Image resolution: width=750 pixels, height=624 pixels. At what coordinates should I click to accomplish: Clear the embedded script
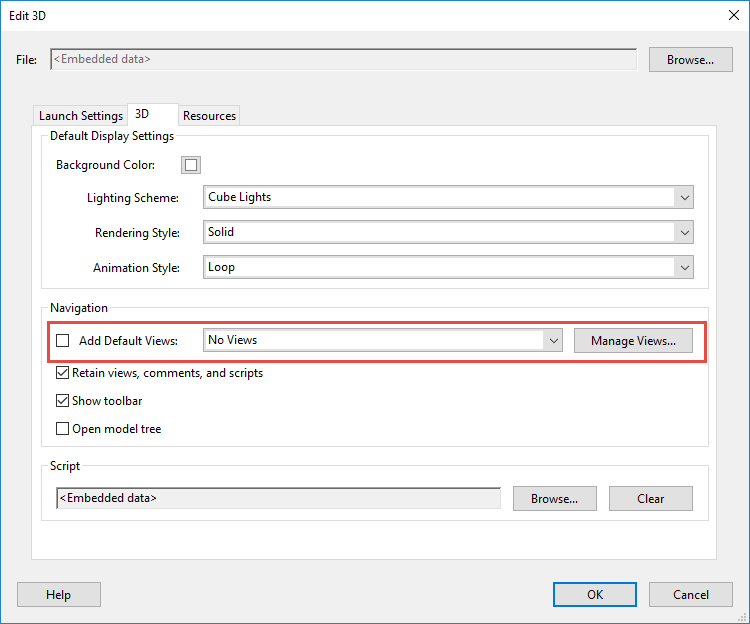pyautogui.click(x=650, y=498)
